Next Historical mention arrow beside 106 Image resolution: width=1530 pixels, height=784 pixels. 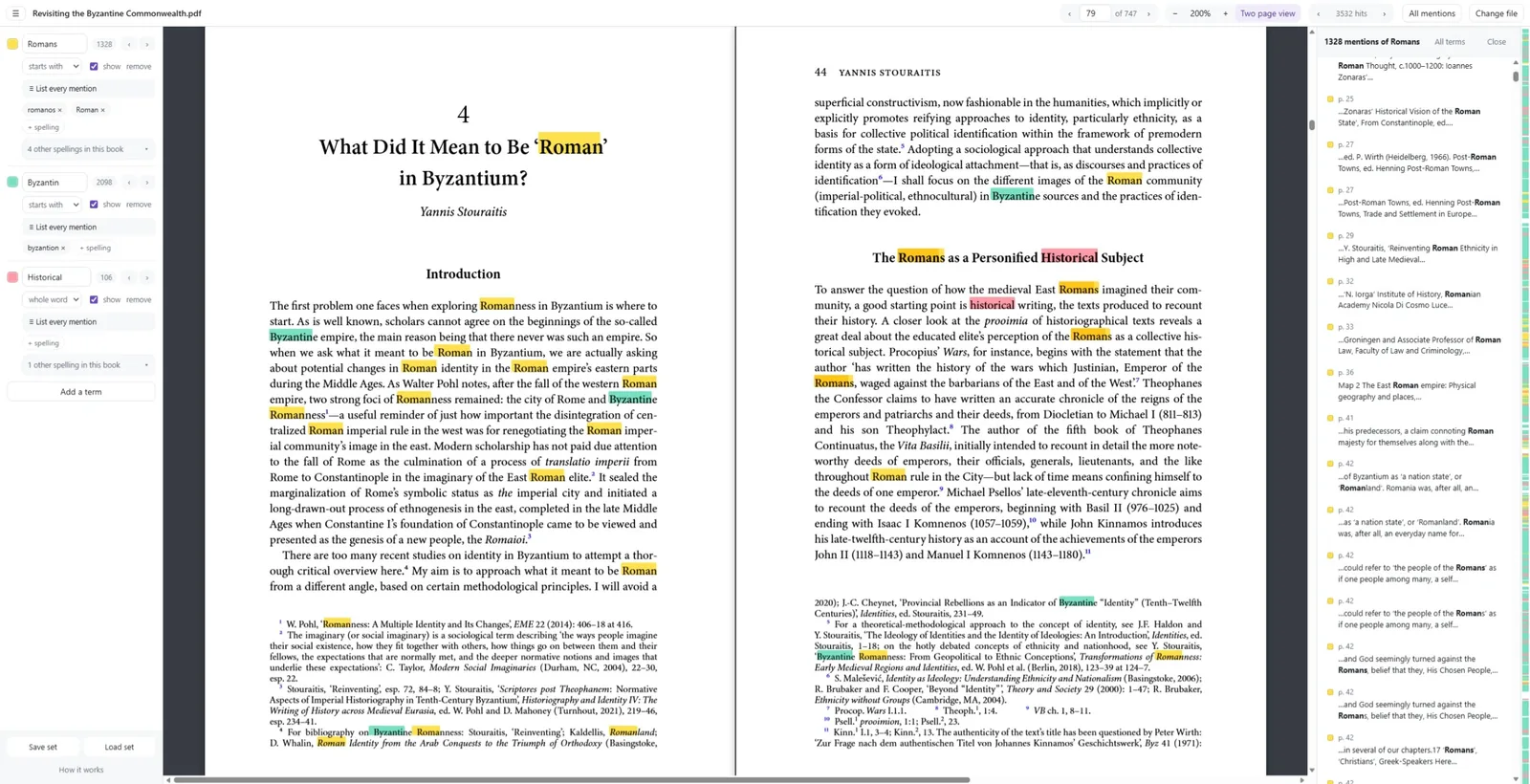pos(146,277)
